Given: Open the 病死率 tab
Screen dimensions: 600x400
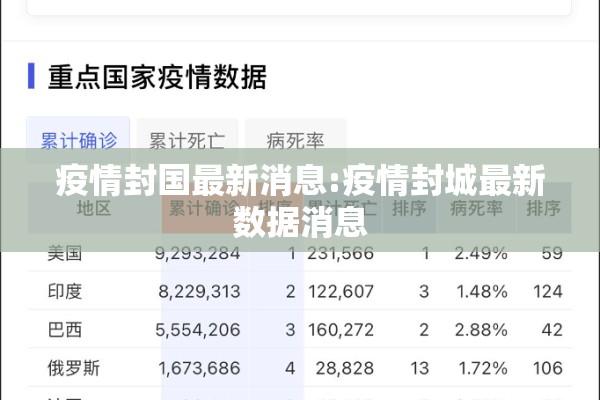Looking at the screenshot, I should (295, 140).
